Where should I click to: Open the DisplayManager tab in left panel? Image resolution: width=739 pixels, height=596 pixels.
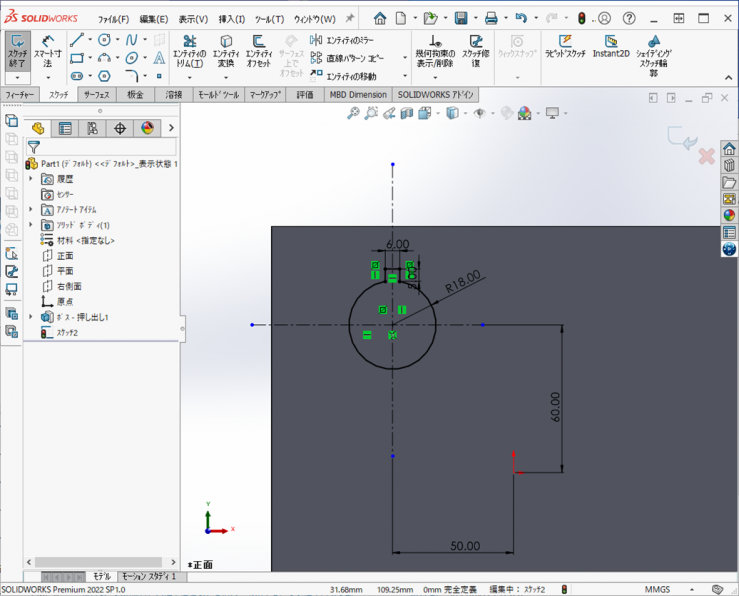[x=147, y=128]
